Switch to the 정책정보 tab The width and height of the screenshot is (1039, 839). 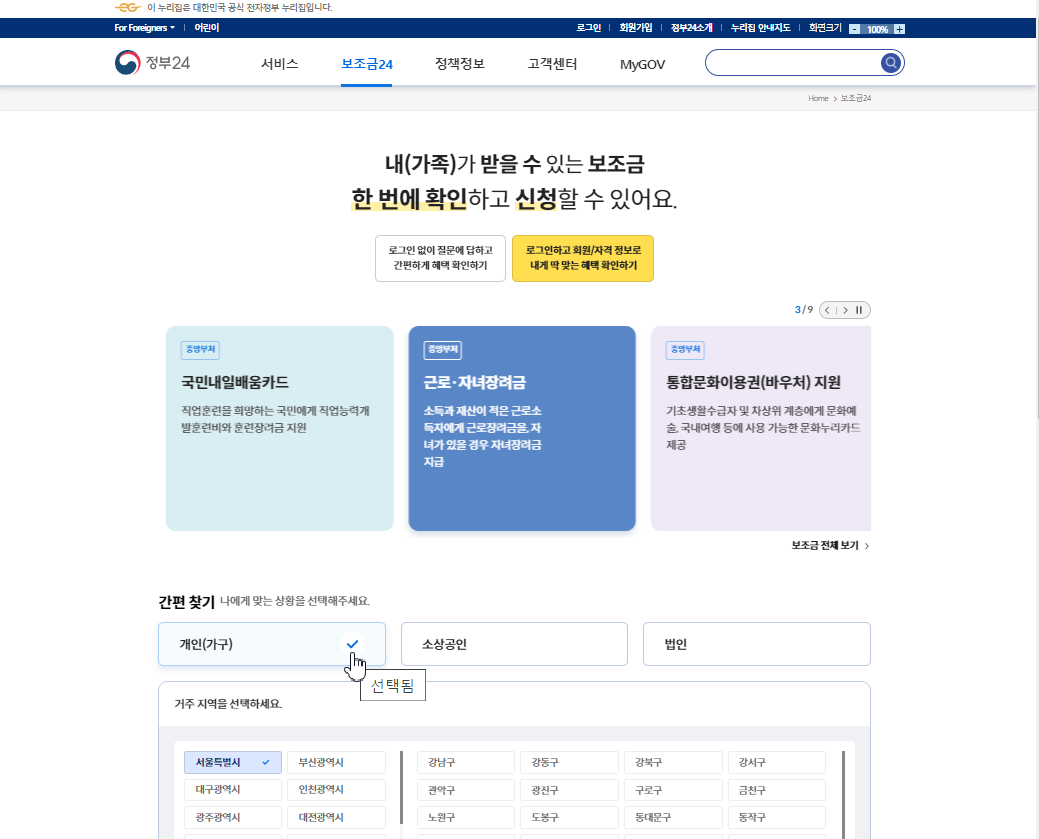(458, 62)
